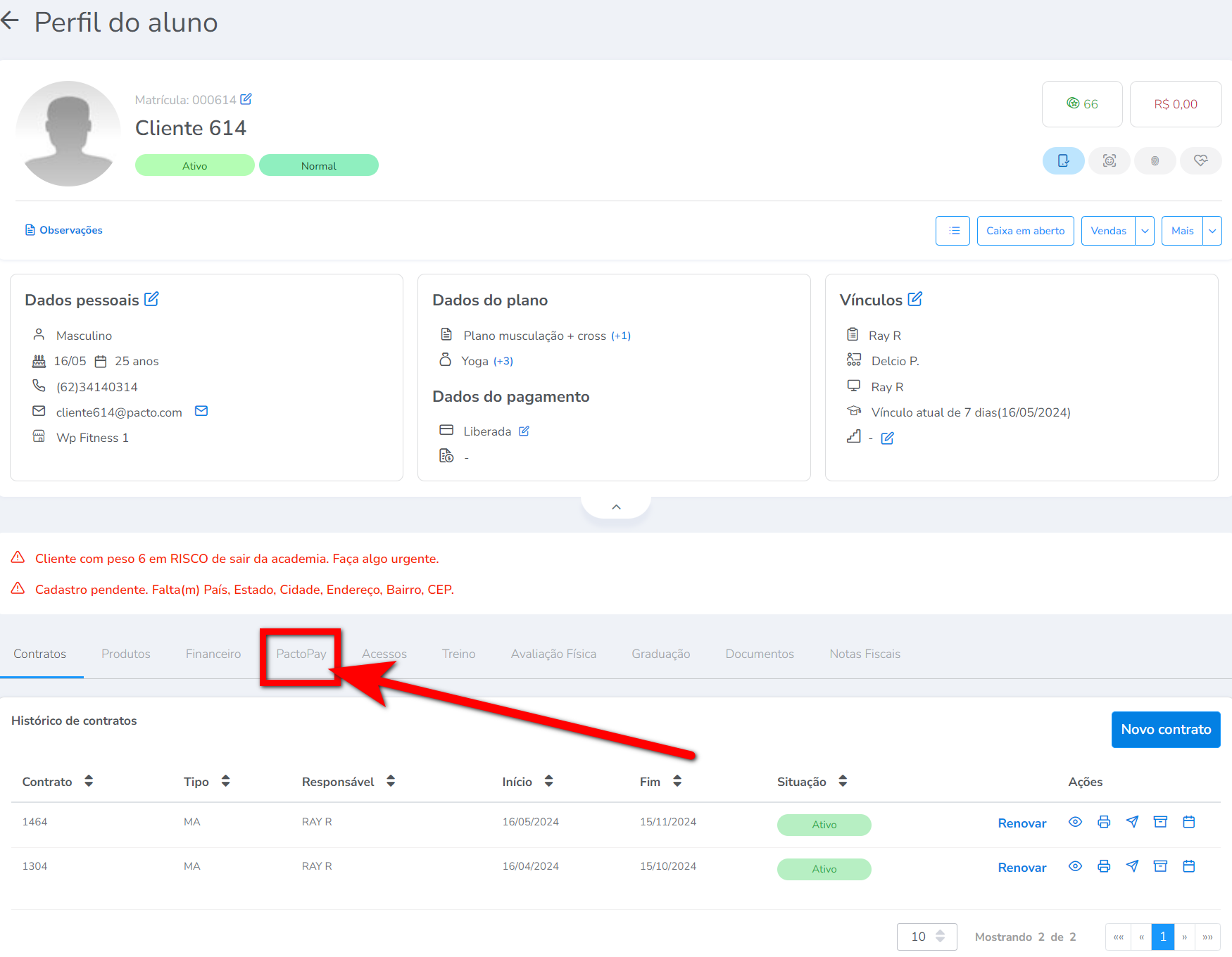Click the Novo contrato button

coord(1166,730)
